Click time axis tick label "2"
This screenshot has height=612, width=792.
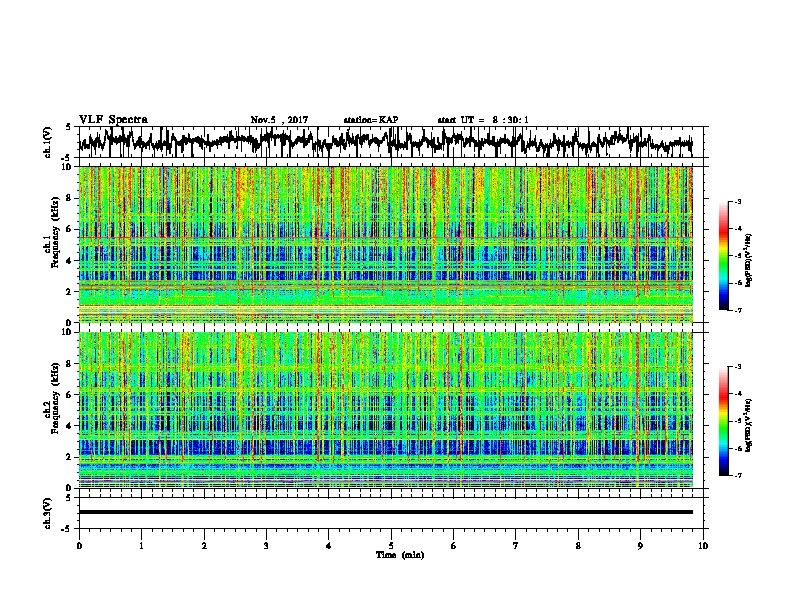pos(204,546)
